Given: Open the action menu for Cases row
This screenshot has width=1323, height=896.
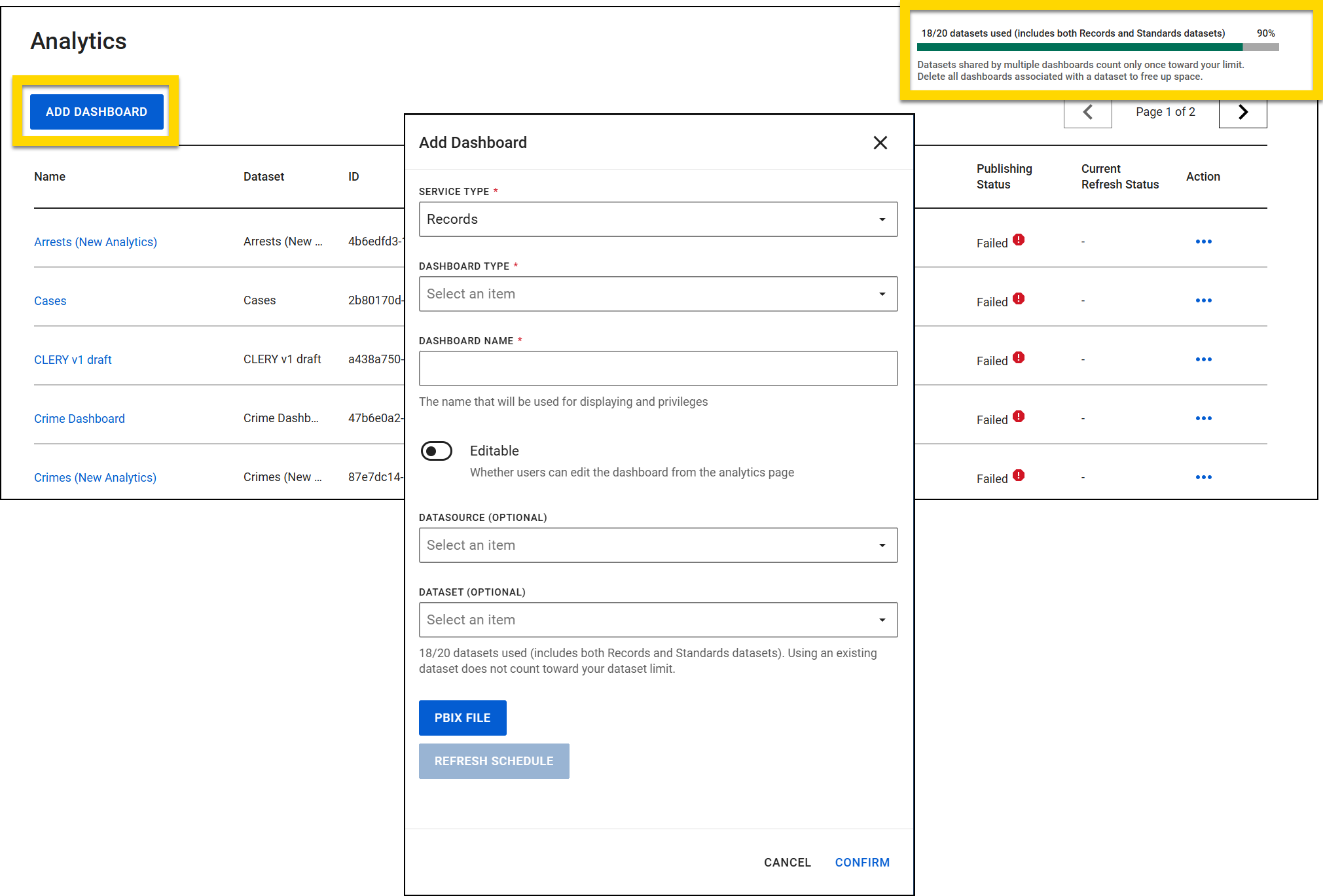Looking at the screenshot, I should tap(1203, 300).
